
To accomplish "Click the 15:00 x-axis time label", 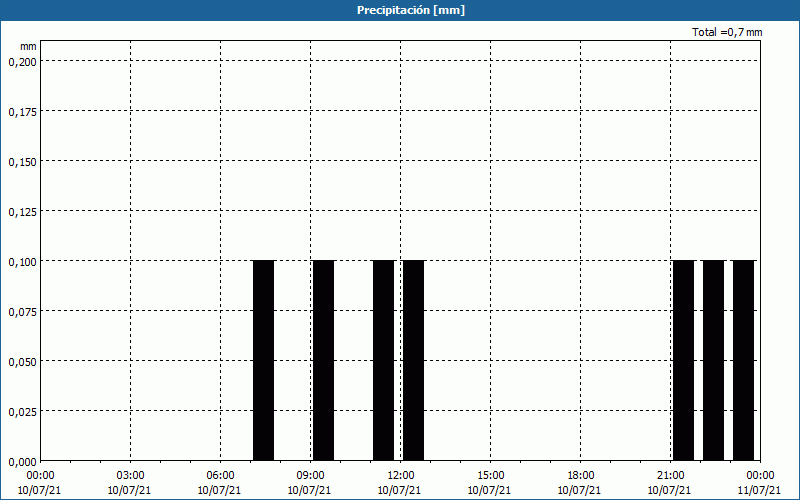I will click(491, 476).
